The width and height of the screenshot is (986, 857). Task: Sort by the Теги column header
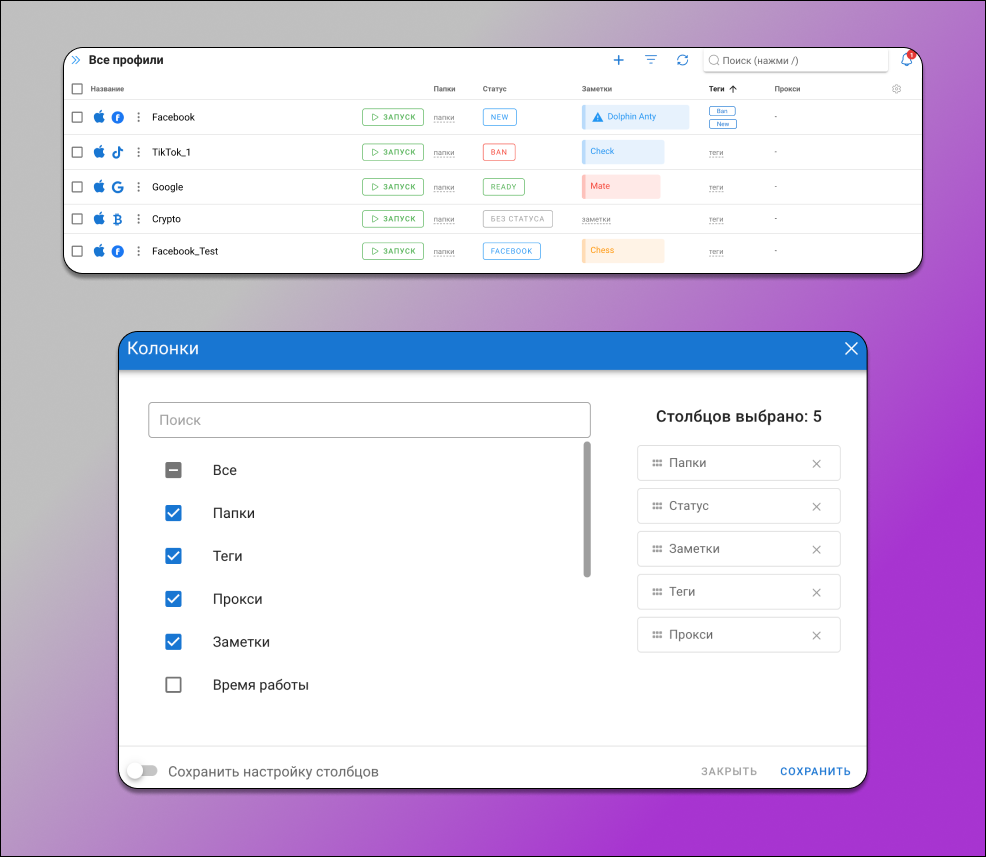(716, 89)
